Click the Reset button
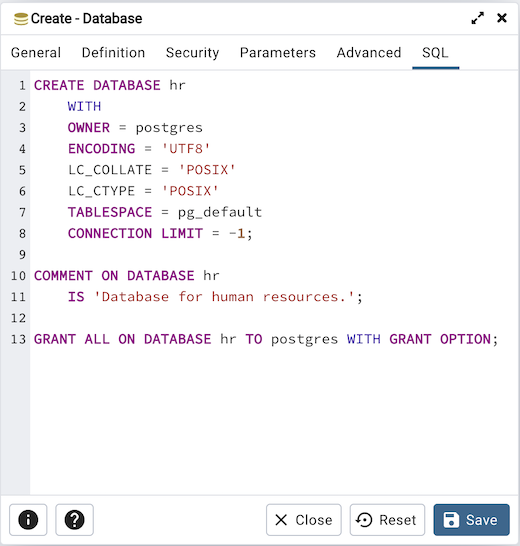The height and width of the screenshot is (546, 520). tap(387, 520)
